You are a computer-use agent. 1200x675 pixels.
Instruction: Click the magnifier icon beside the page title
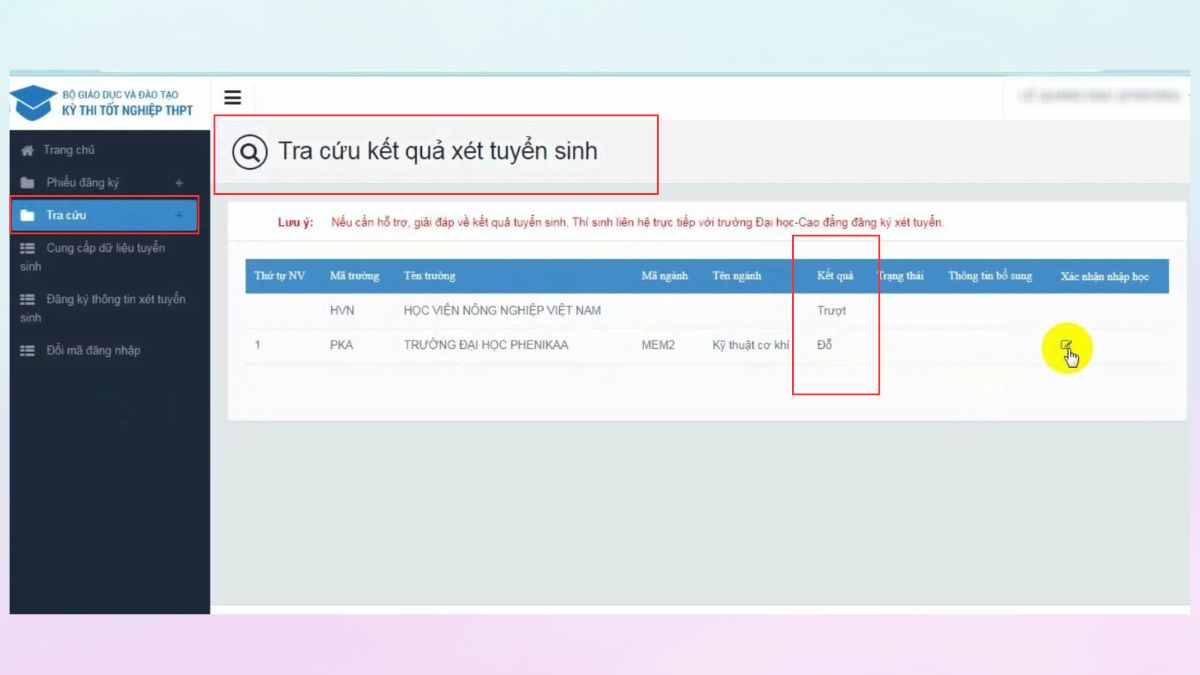tap(250, 152)
